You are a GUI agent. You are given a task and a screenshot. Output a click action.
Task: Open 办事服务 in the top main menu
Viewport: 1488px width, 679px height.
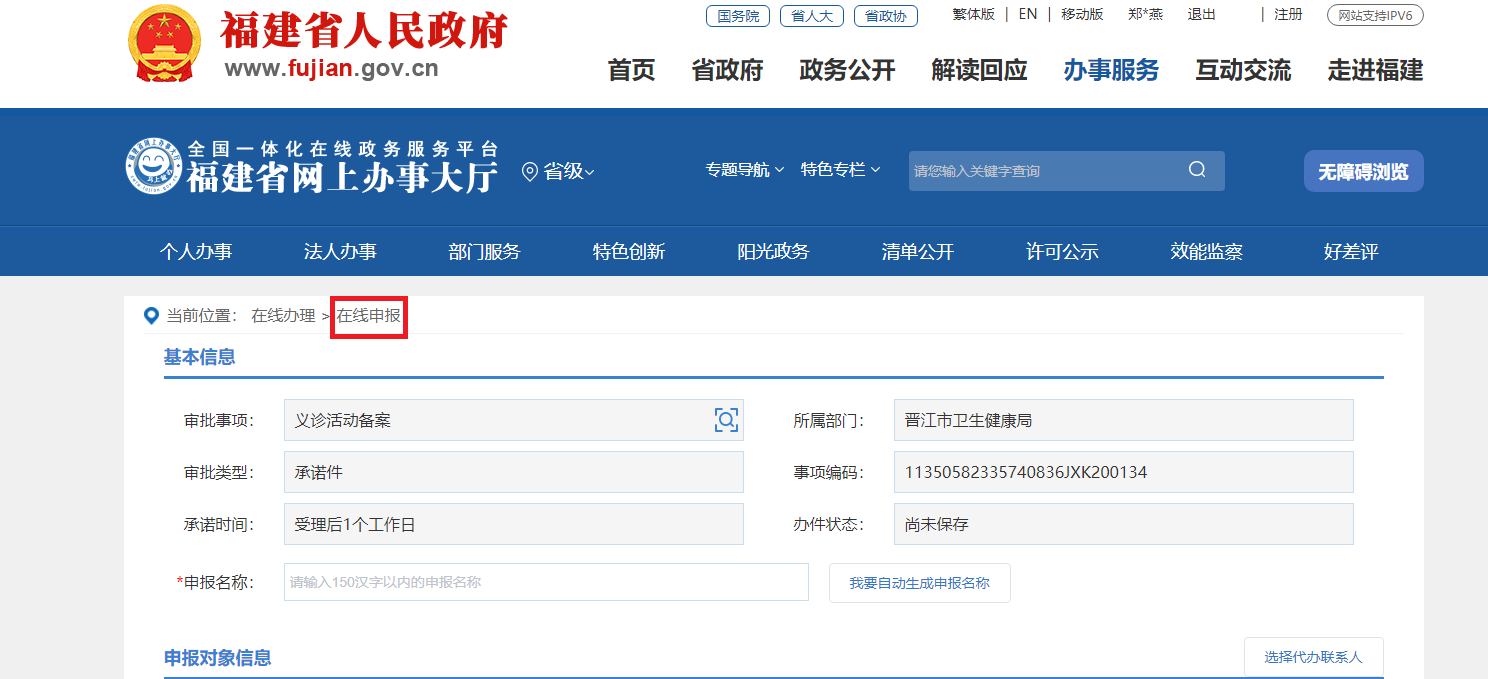pyautogui.click(x=1111, y=70)
